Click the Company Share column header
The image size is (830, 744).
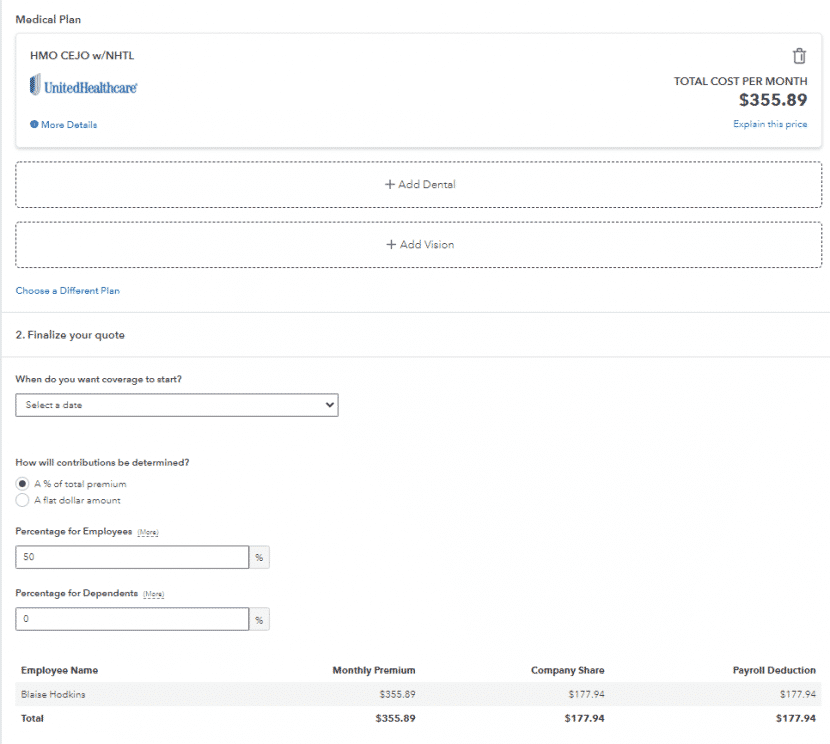point(567,670)
